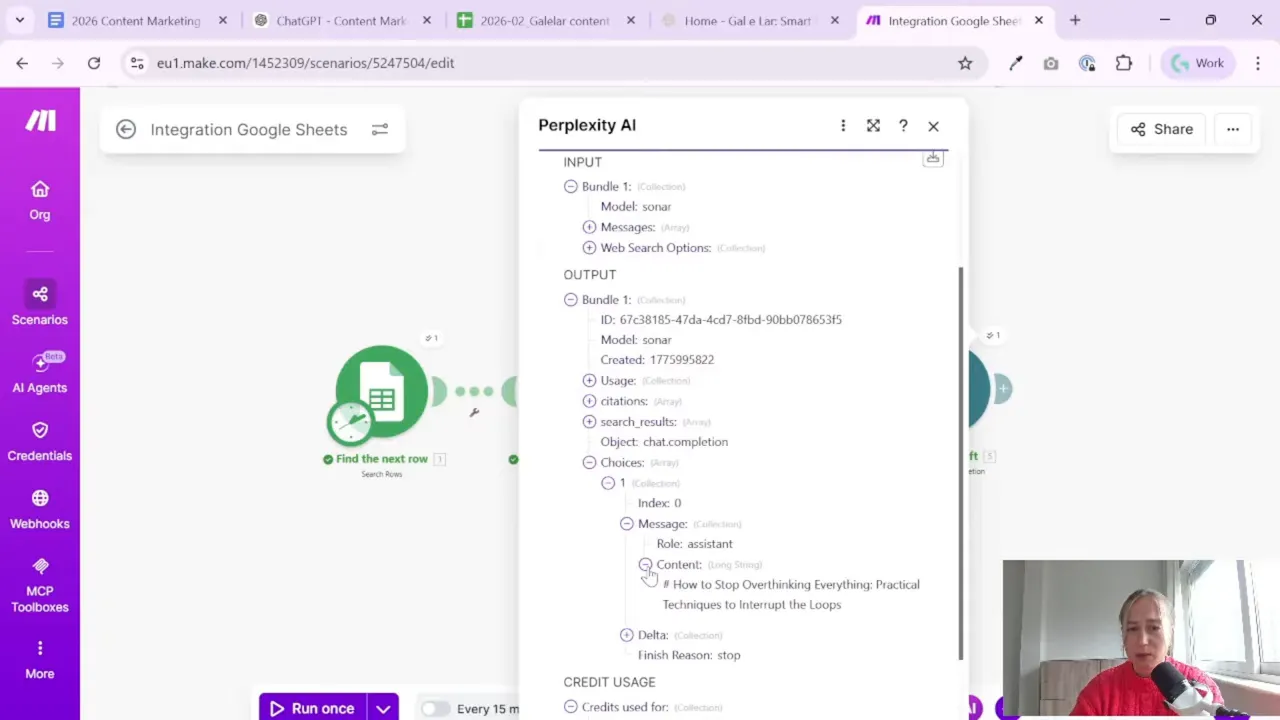Open browser extensions puzzle icon
Image resolution: width=1280 pixels, height=720 pixels.
1124,63
